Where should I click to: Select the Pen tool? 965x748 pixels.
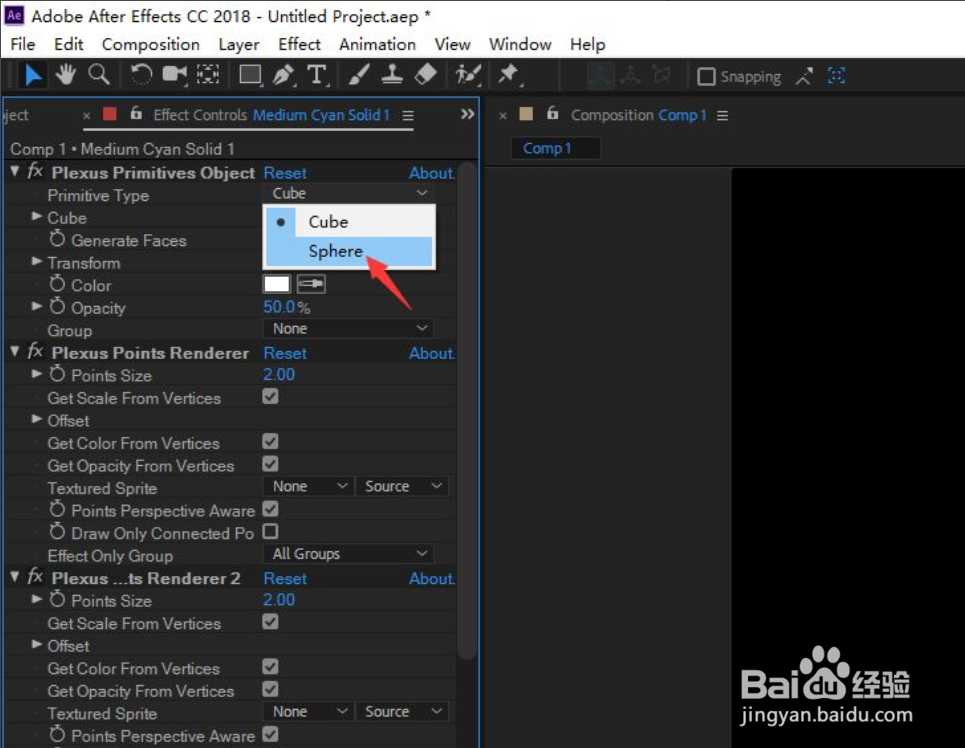pos(283,75)
